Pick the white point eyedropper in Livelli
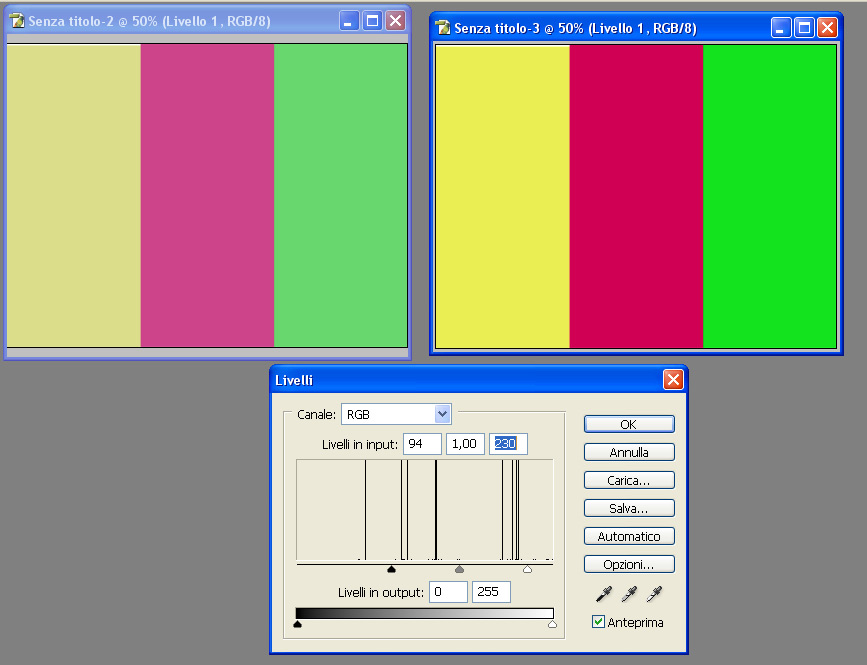Image resolution: width=867 pixels, height=665 pixels. [655, 595]
